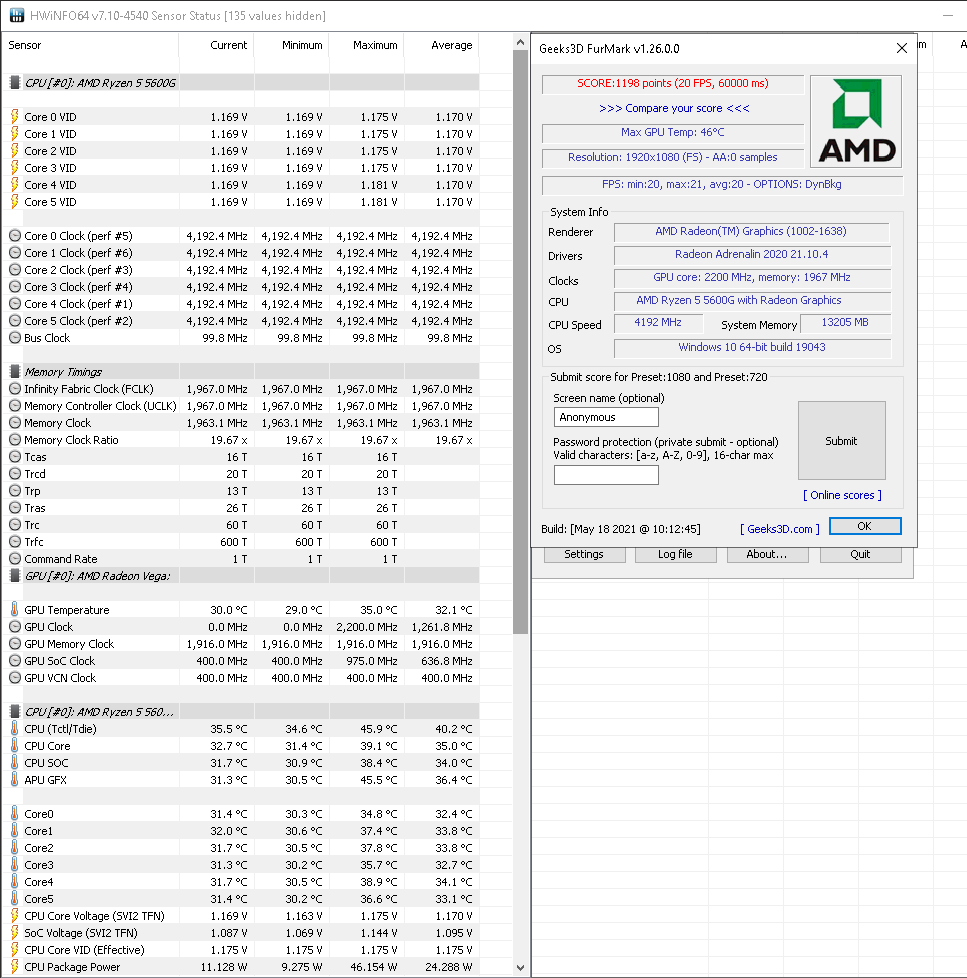Click the FurMark About... button

pyautogui.click(x=767, y=554)
